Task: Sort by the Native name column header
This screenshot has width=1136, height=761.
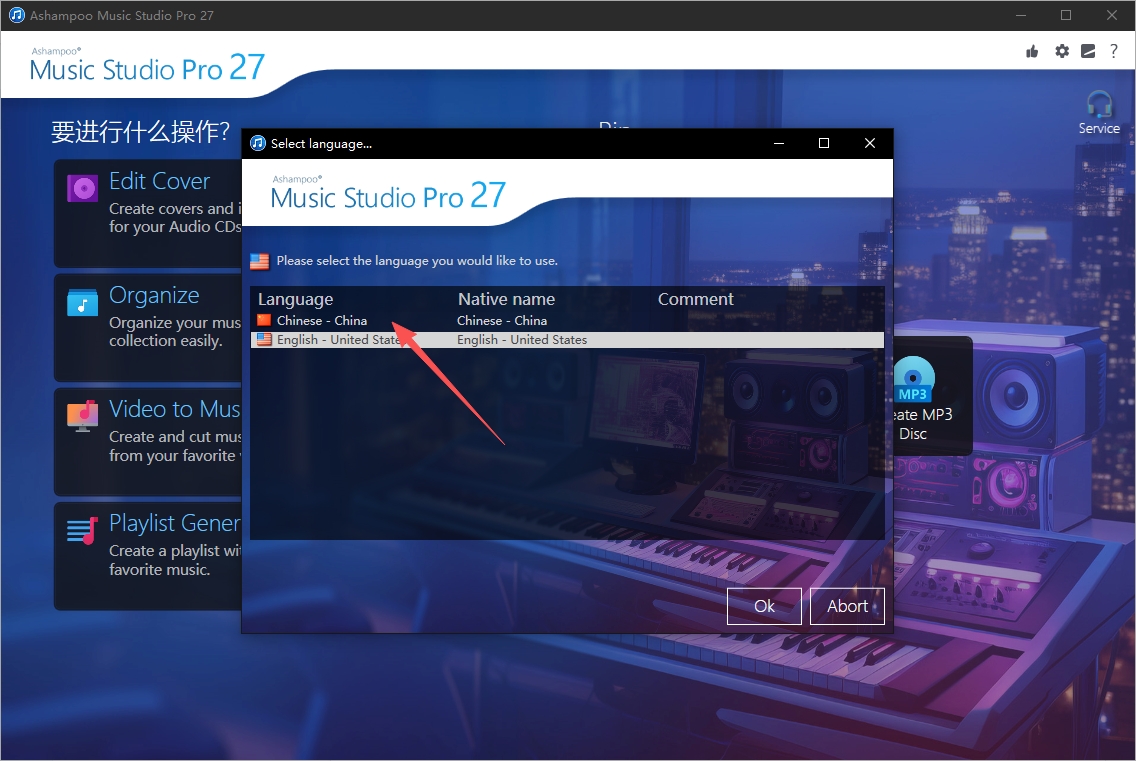Action: pyautogui.click(x=506, y=299)
